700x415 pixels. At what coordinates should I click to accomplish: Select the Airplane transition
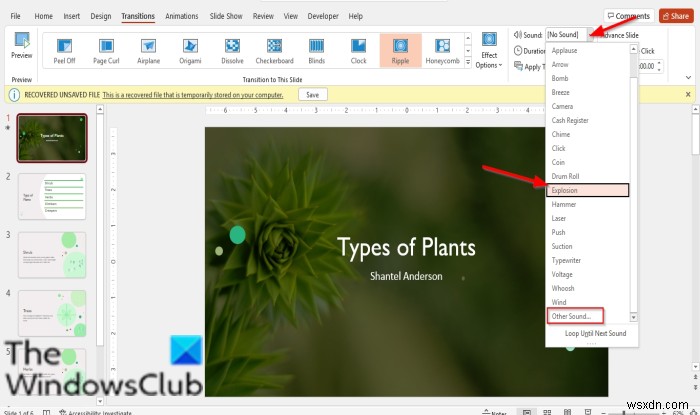(148, 51)
